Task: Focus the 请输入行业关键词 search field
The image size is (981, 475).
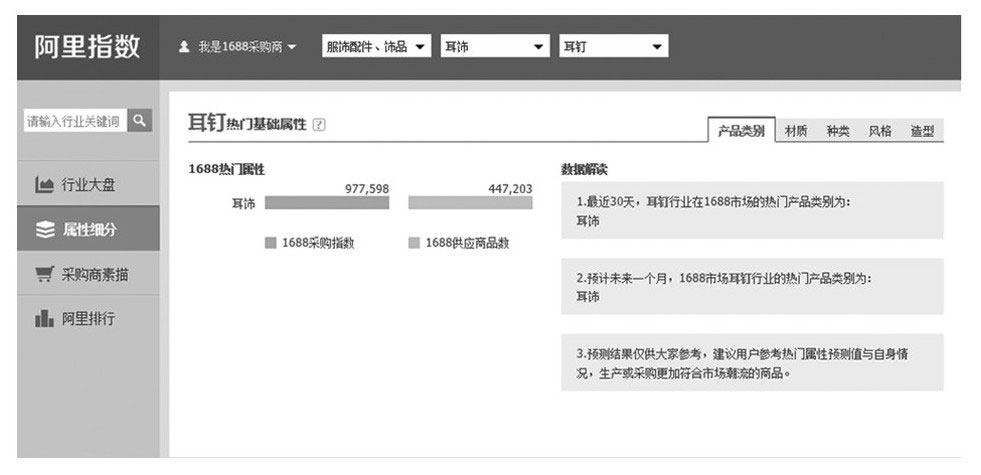Action: coord(75,120)
